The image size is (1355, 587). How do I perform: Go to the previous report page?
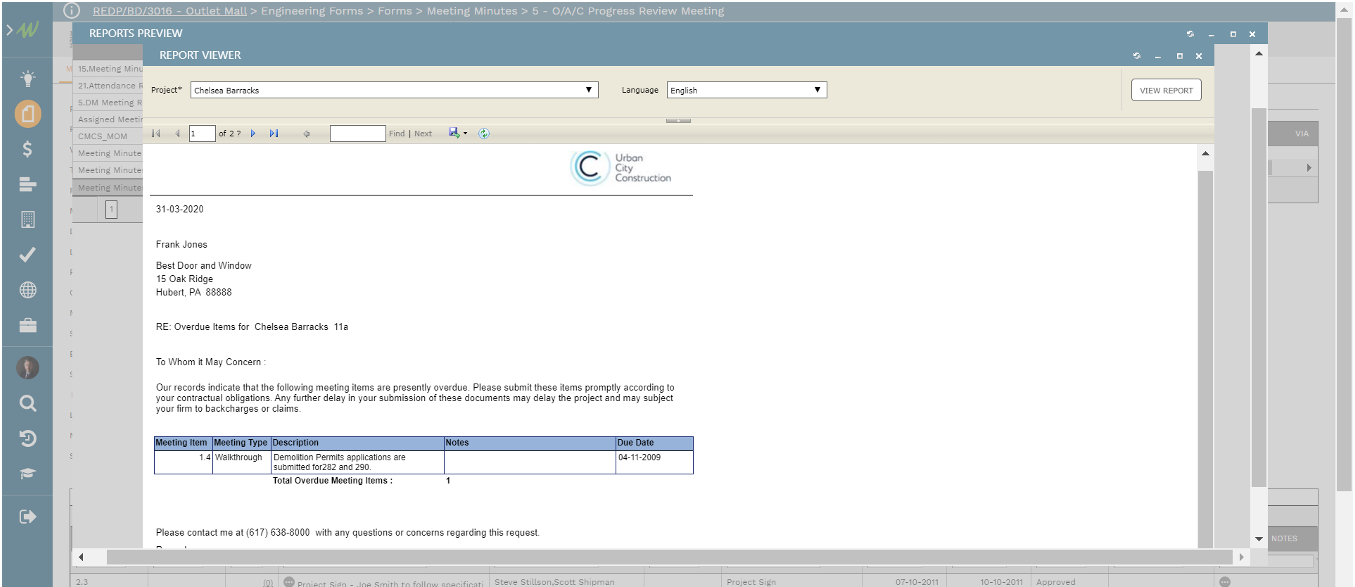click(177, 133)
